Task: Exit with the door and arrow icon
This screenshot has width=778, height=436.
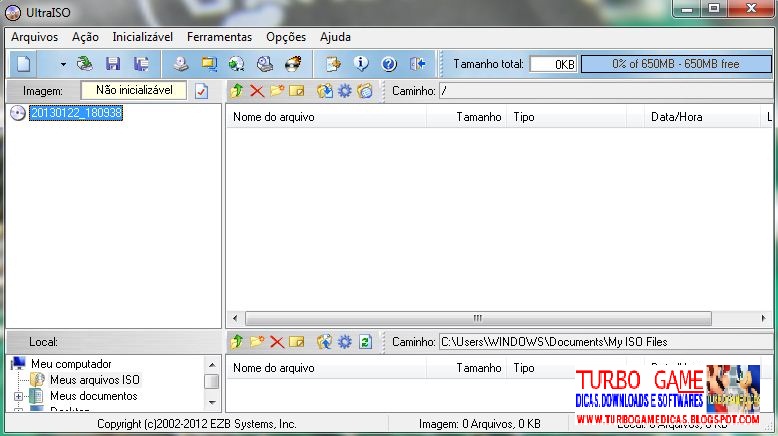Action: click(417, 64)
